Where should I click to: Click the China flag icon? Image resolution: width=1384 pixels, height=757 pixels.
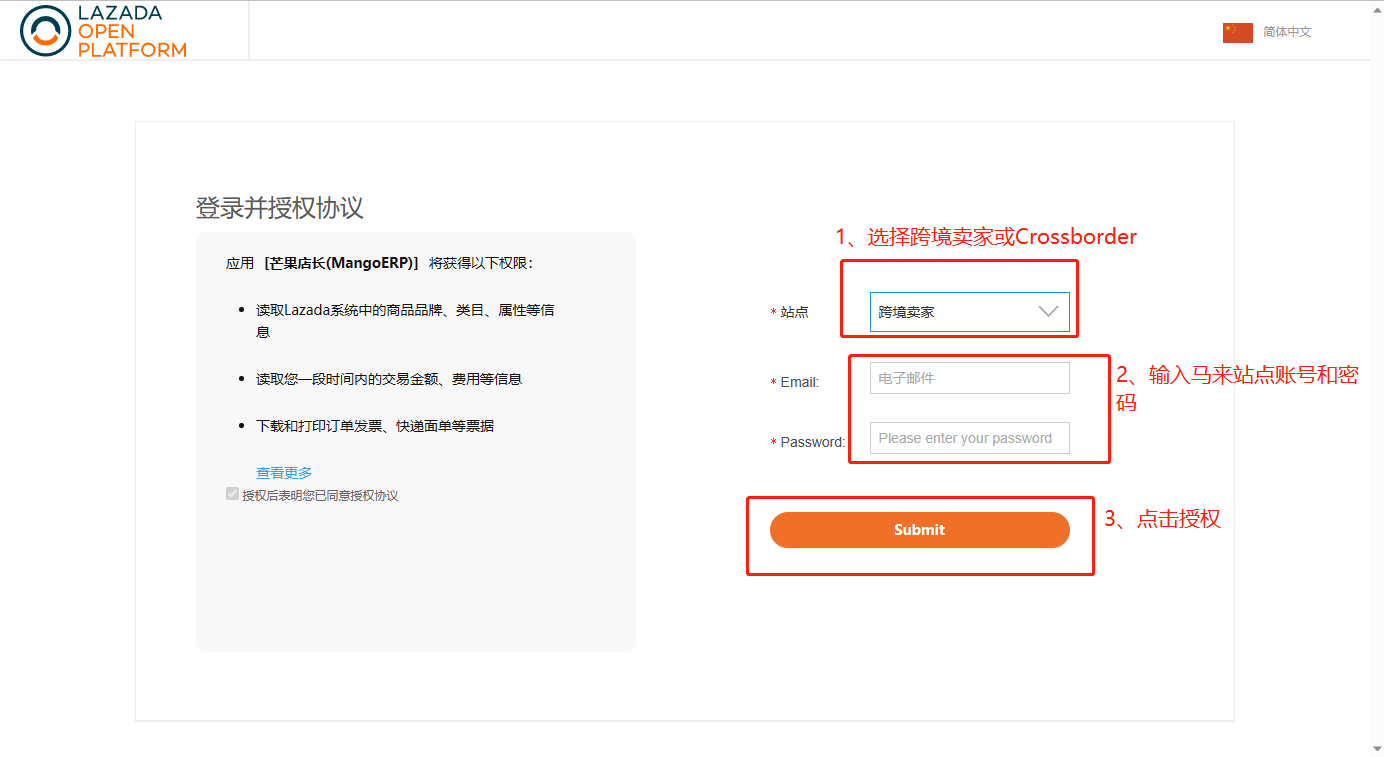coord(1238,32)
